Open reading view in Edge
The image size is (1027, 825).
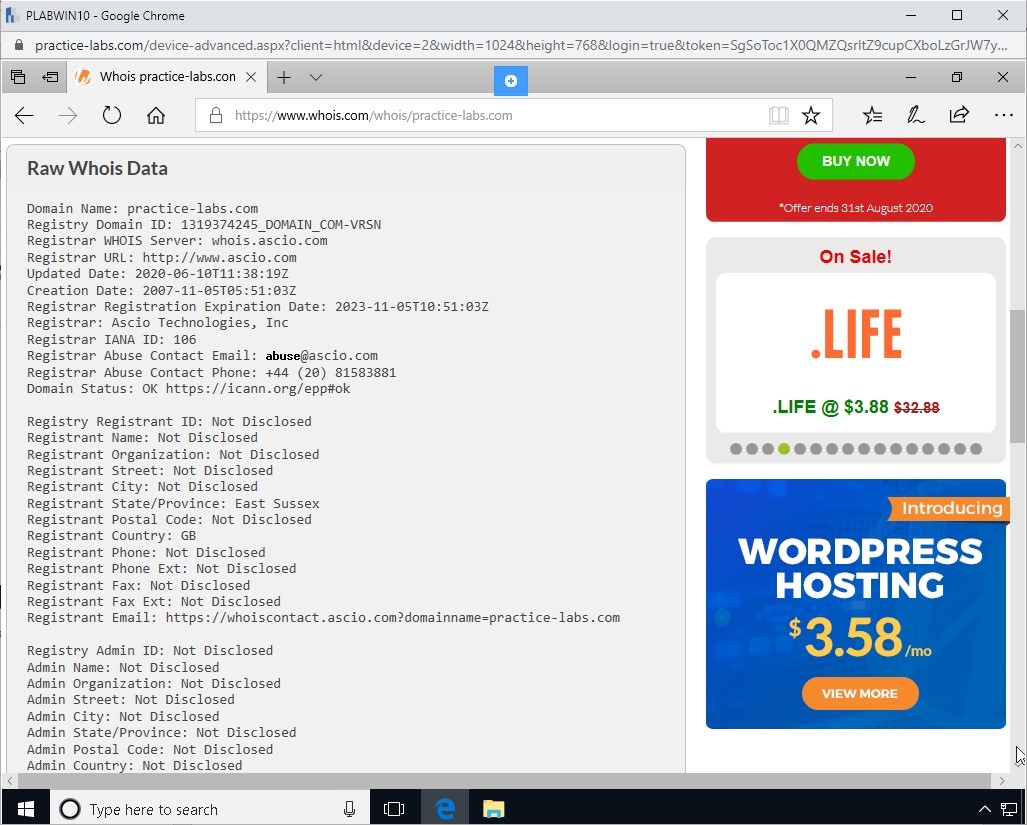(778, 115)
